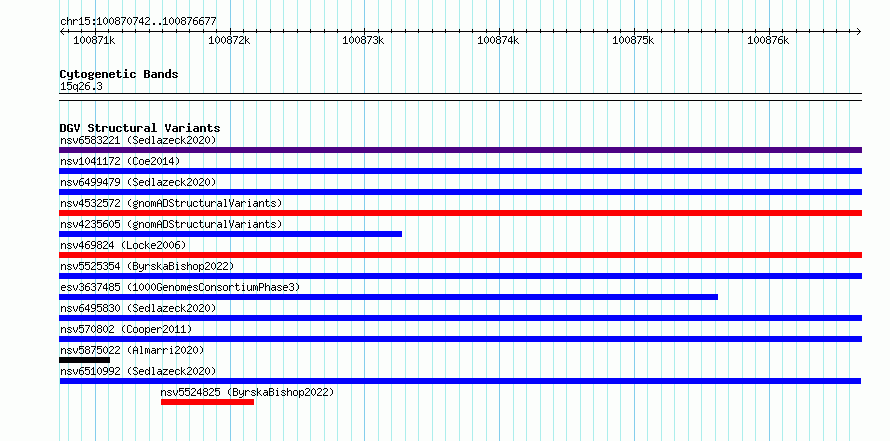Click nsv4532572 (gnomADStructuralVariants) label

coord(171,203)
